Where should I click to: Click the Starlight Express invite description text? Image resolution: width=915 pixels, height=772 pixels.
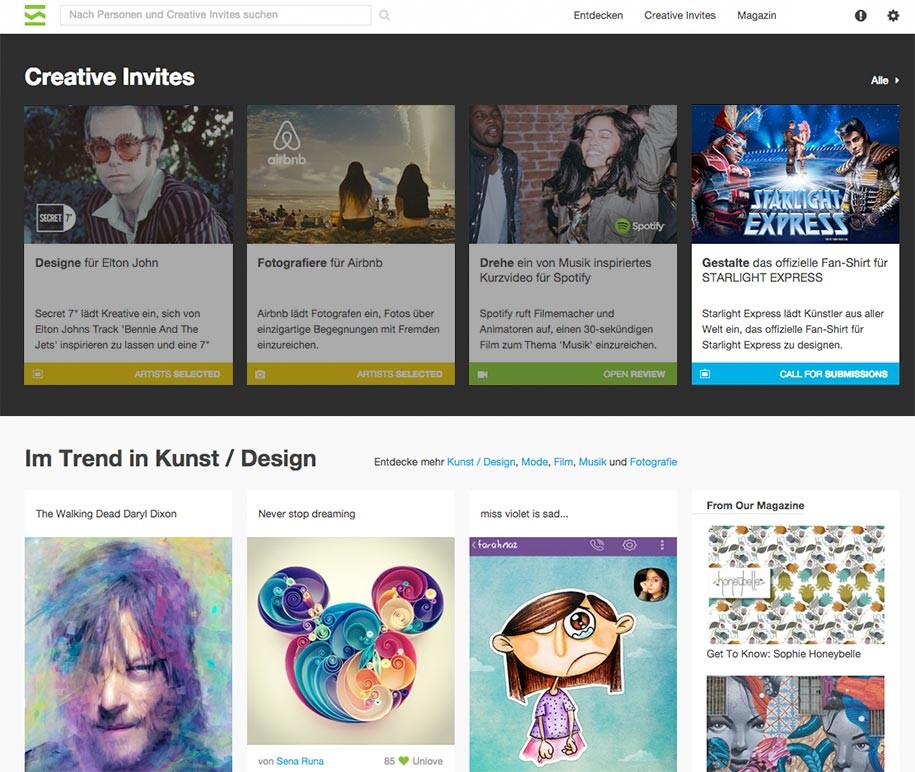click(x=792, y=329)
